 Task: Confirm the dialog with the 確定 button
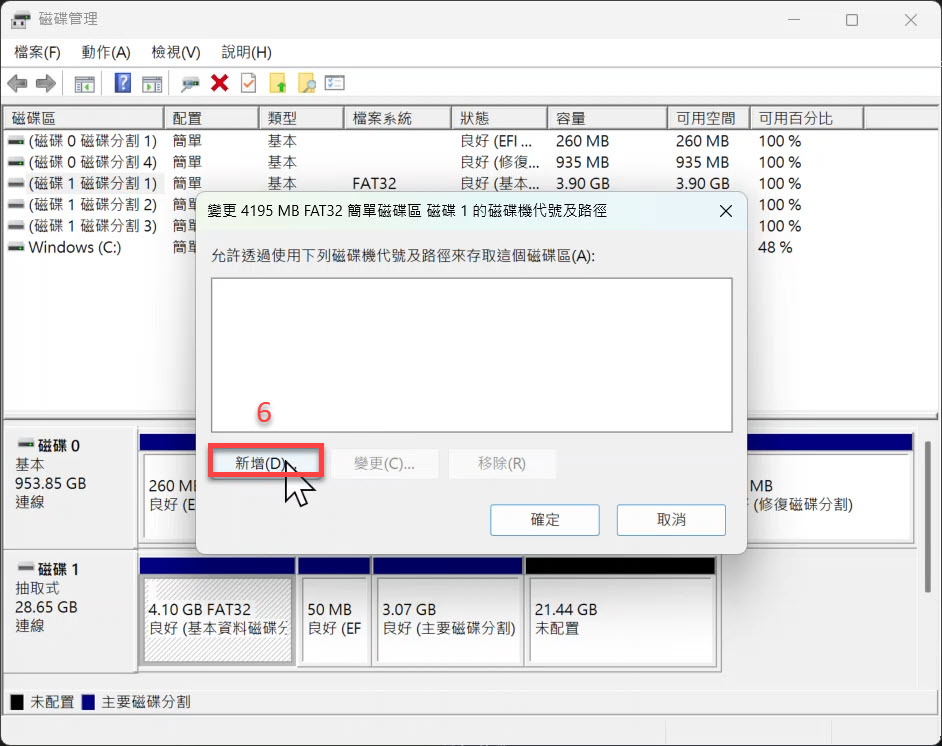545,520
